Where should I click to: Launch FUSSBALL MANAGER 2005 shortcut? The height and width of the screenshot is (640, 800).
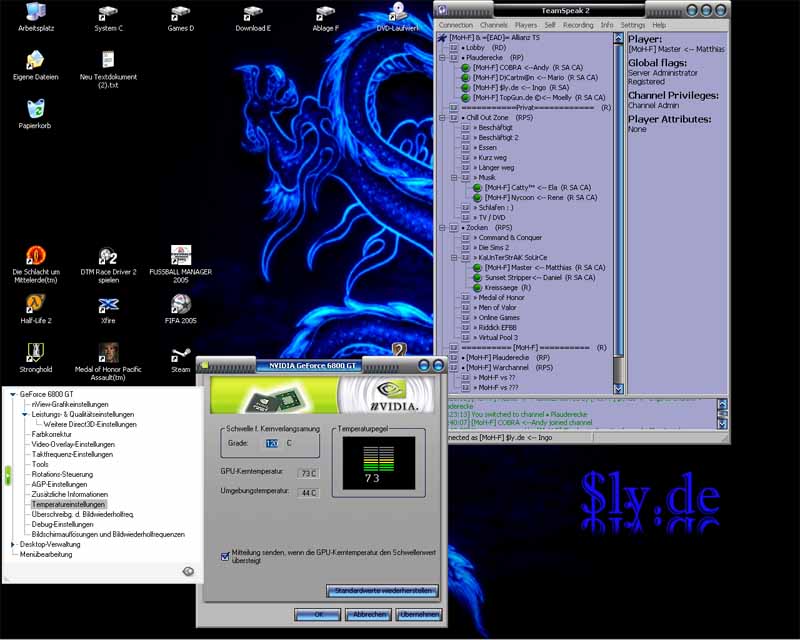pyautogui.click(x=181, y=264)
